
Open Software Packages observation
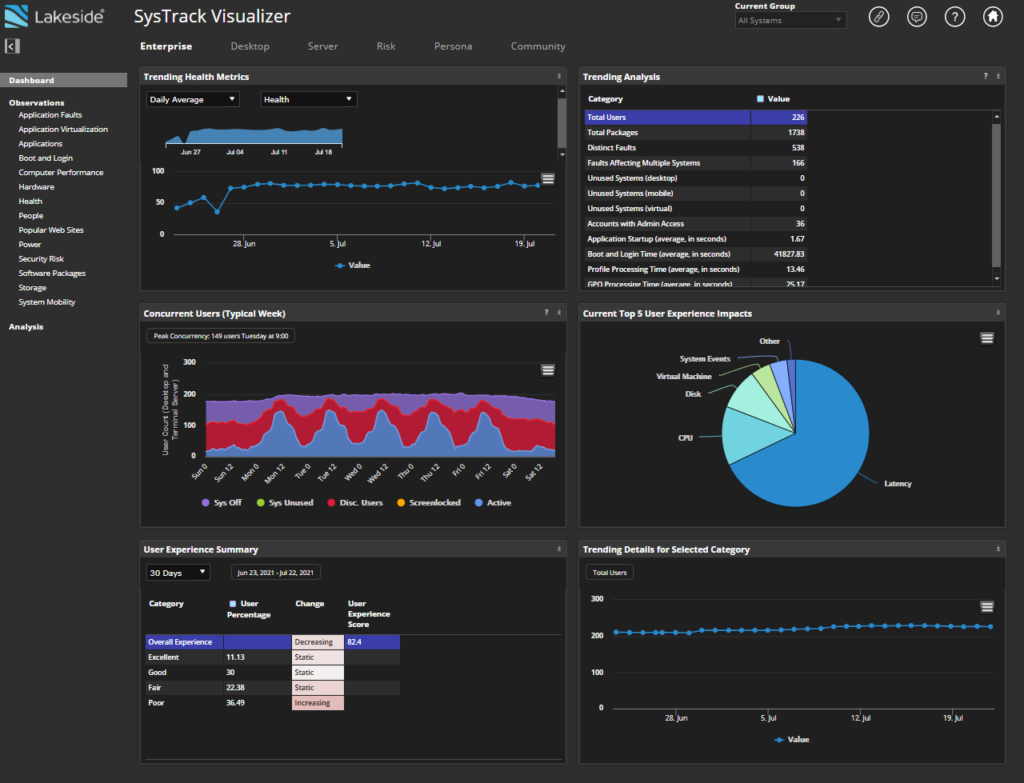click(x=52, y=273)
